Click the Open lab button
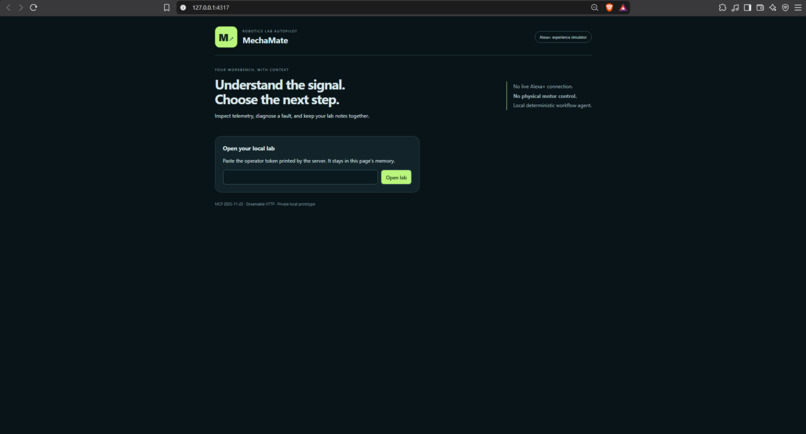Viewport: 806px width, 434px height. (x=396, y=177)
